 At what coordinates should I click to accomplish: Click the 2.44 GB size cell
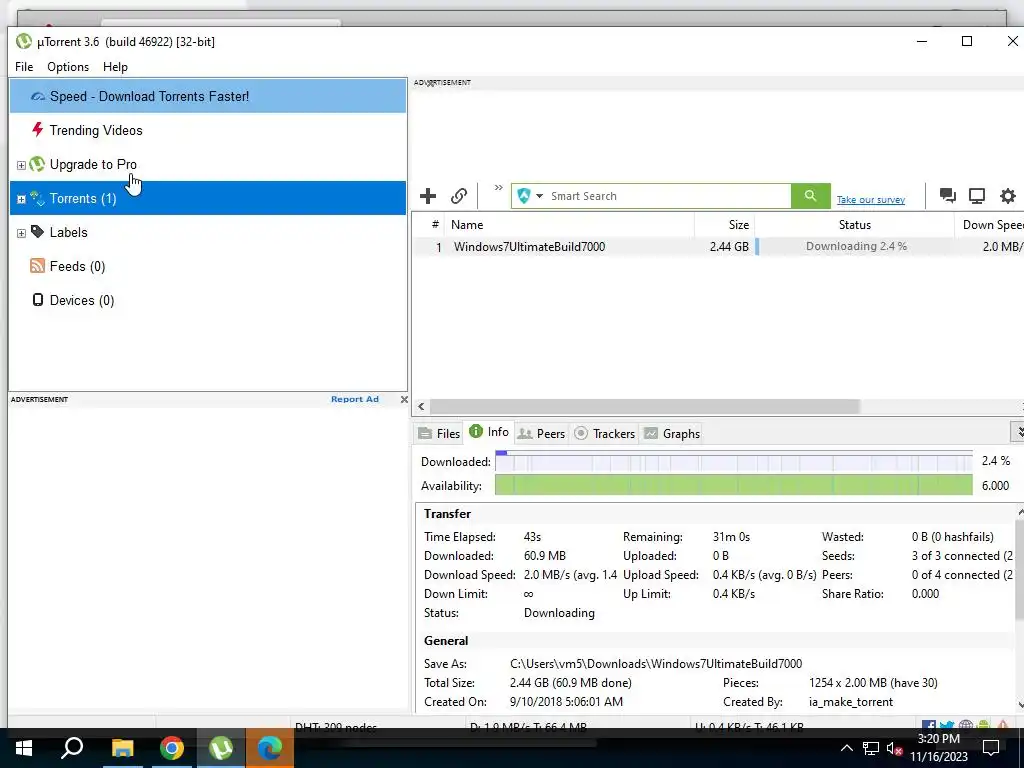tap(729, 247)
